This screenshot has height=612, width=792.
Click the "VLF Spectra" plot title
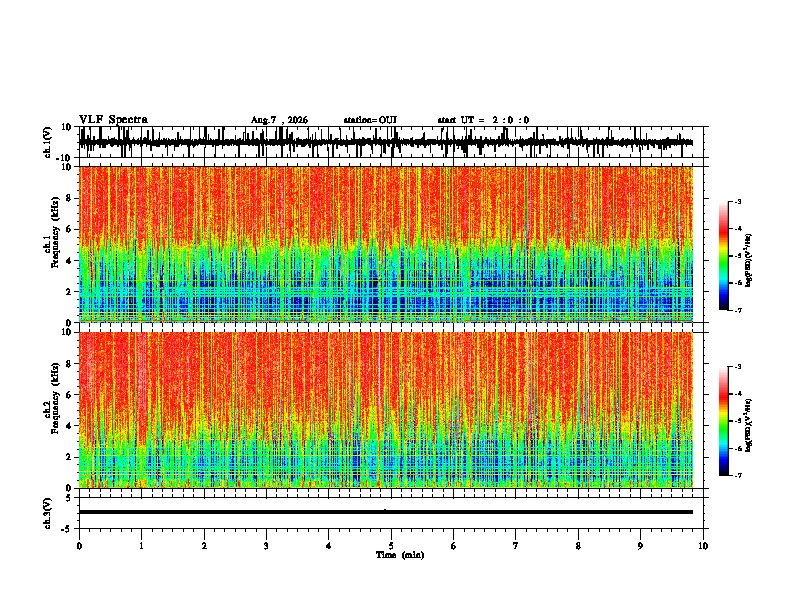click(113, 120)
